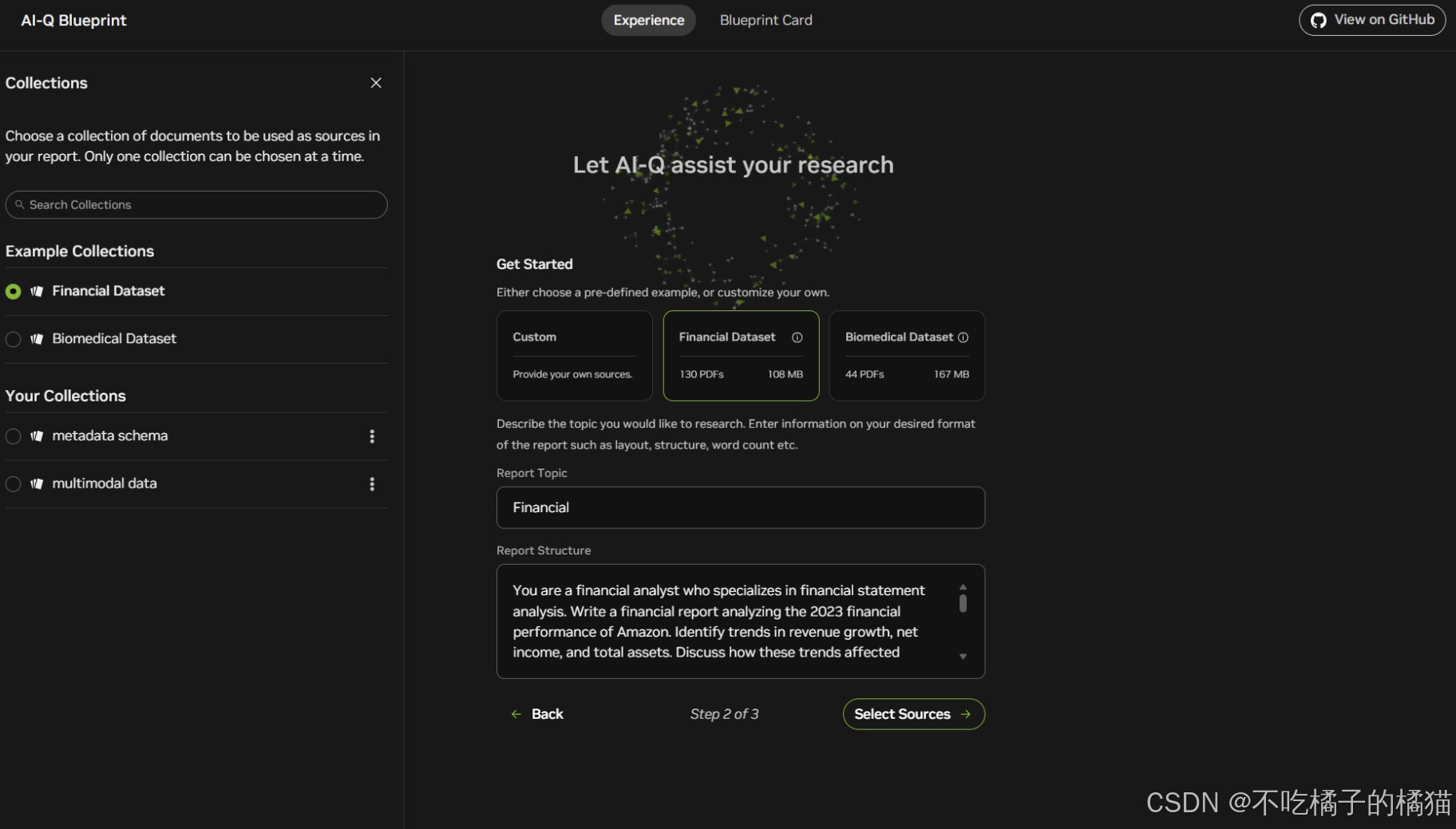Screen dimensions: 1456x829
Task: Choose the Biomedical Dataset example card
Action: [x=907, y=355]
